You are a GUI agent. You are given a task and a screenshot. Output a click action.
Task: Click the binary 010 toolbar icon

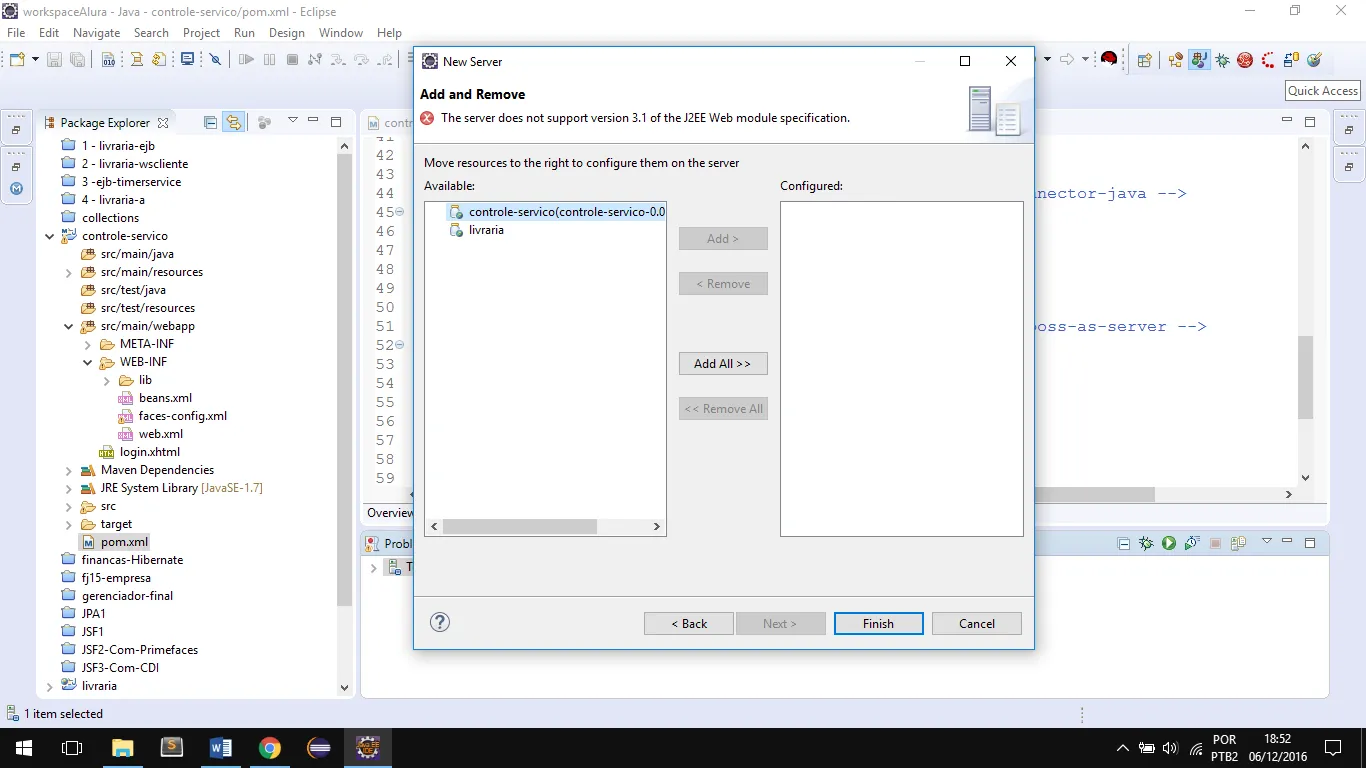click(109, 60)
